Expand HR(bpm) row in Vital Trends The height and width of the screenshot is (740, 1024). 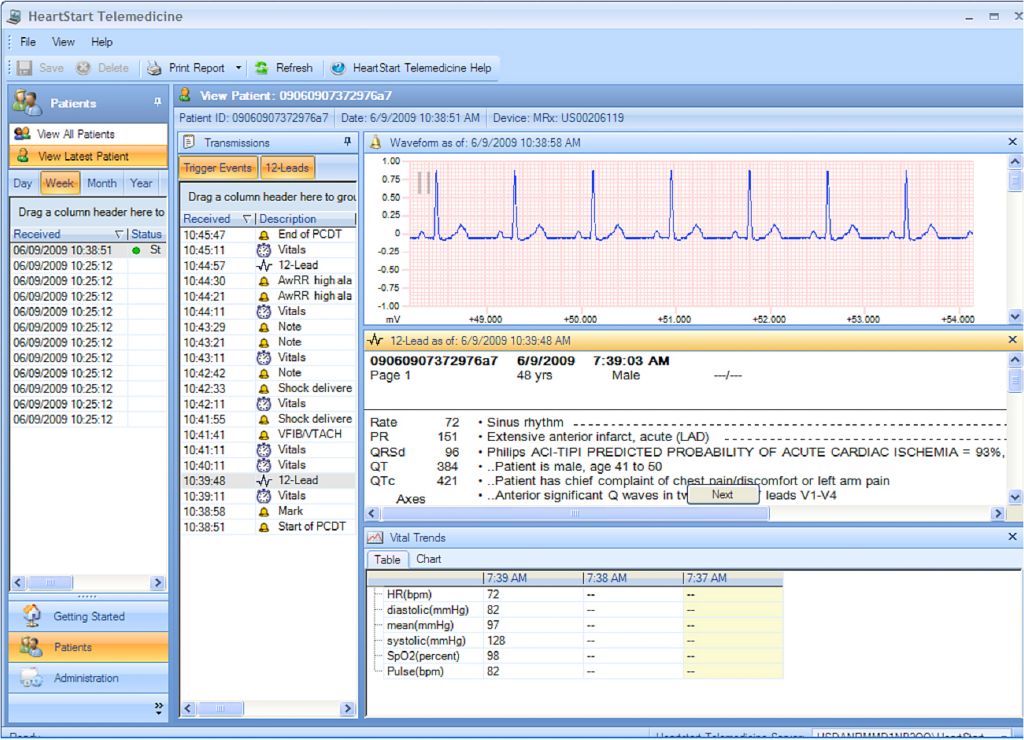click(377, 594)
